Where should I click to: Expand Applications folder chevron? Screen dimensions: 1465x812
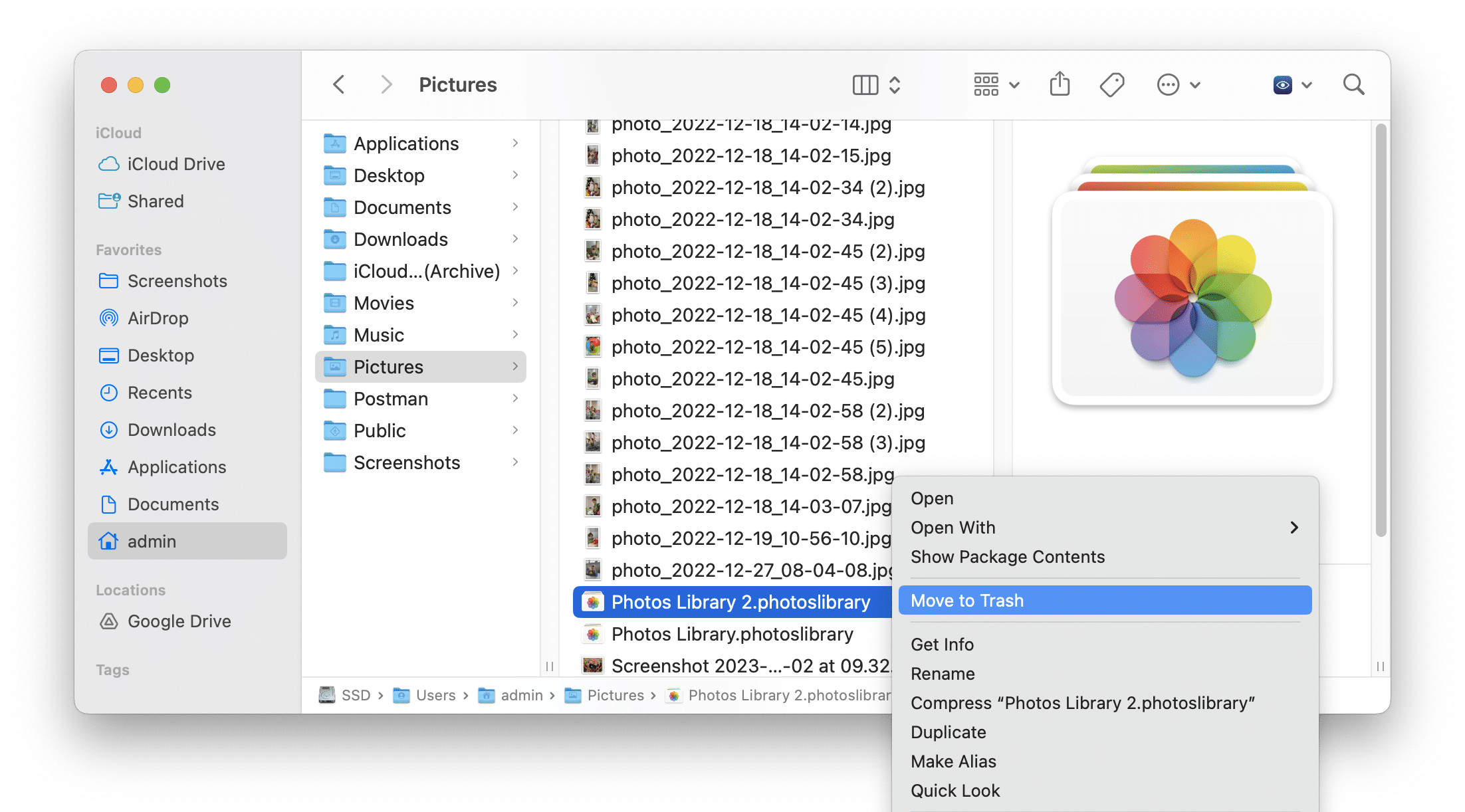518,143
